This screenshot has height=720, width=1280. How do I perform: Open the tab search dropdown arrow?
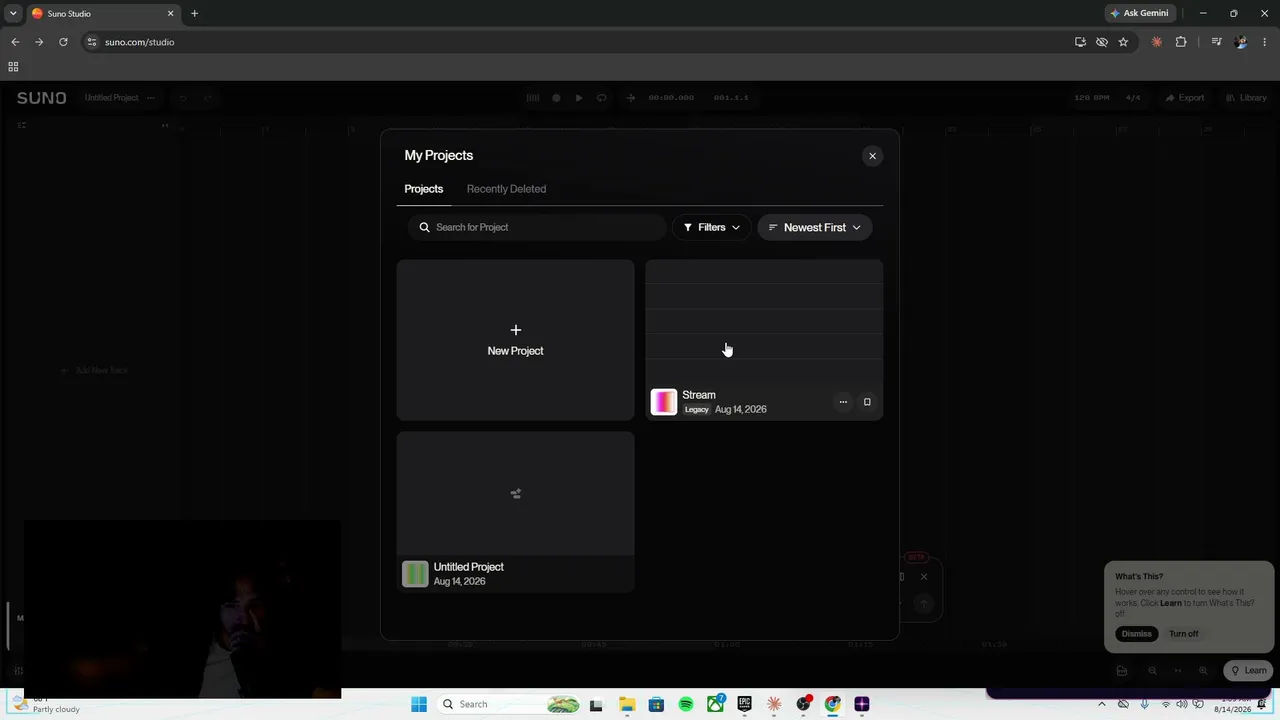13,14
